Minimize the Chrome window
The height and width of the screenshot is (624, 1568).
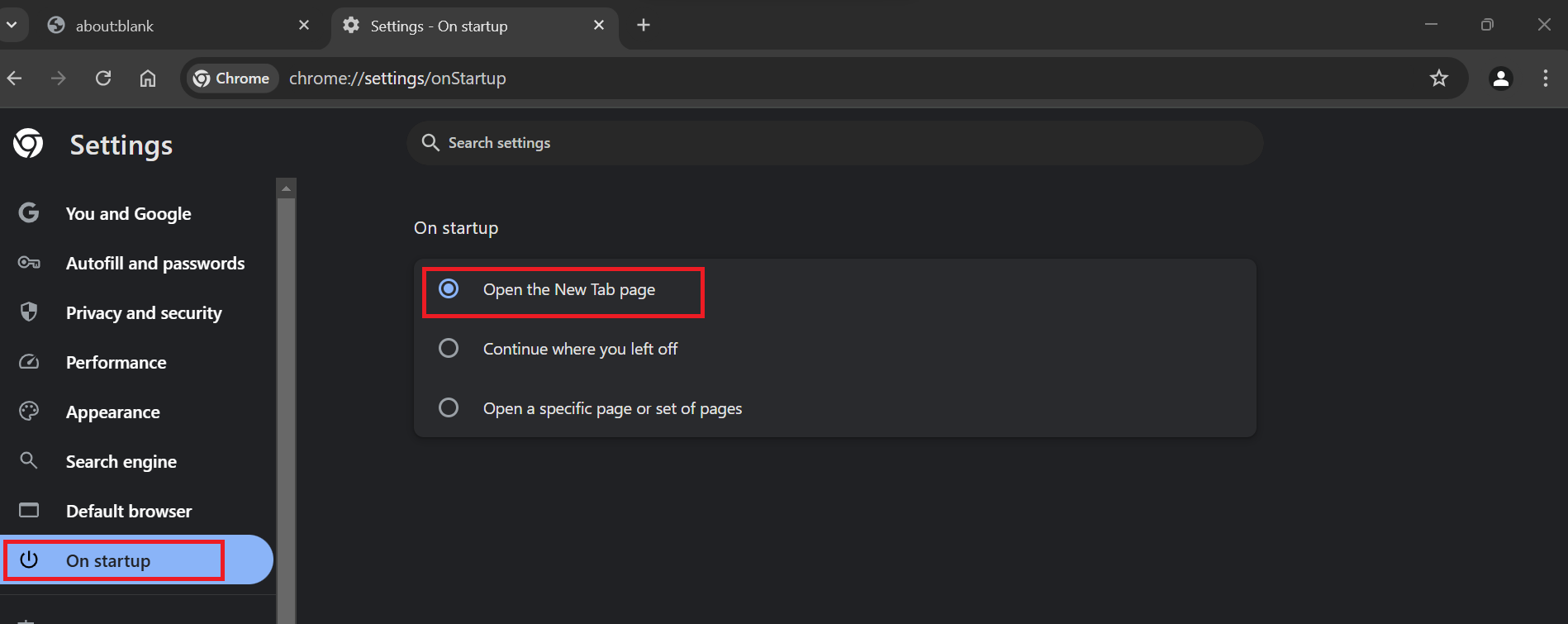[x=1432, y=25]
